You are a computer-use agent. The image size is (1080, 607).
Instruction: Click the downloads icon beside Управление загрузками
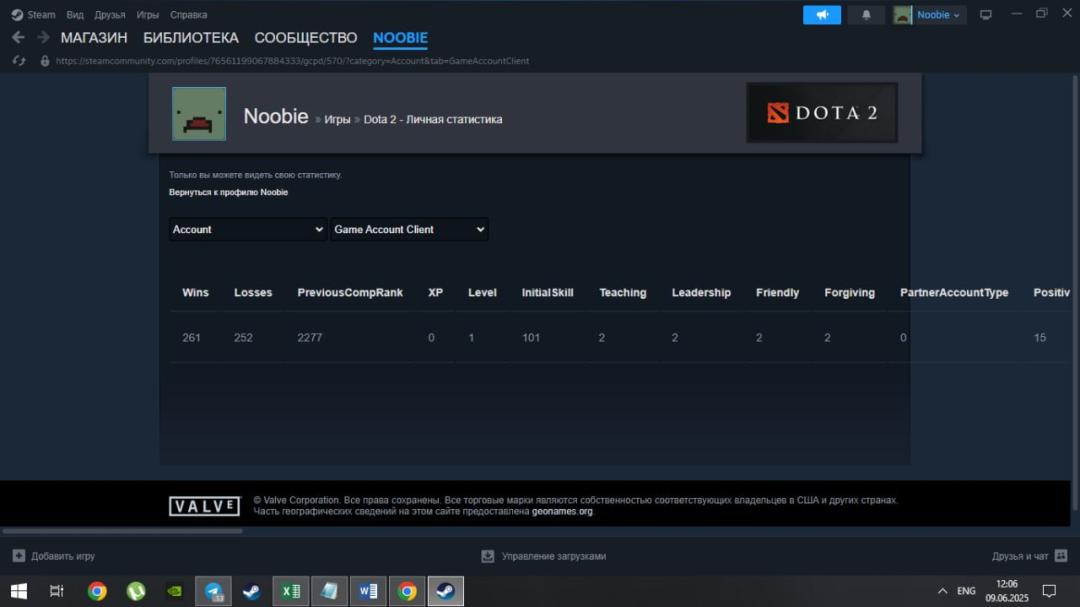coord(488,555)
